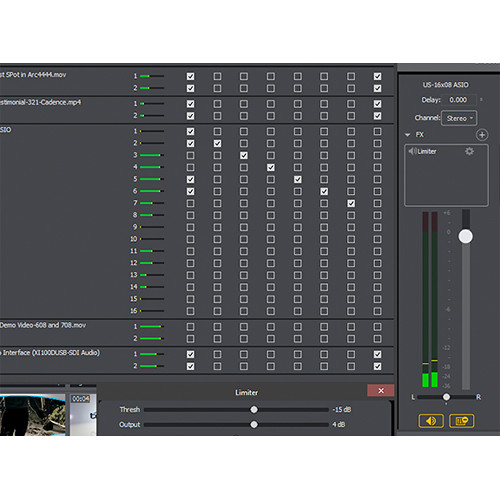Click the 'US-16x08 ASIO' device label
500x500 pixels.
click(445, 85)
